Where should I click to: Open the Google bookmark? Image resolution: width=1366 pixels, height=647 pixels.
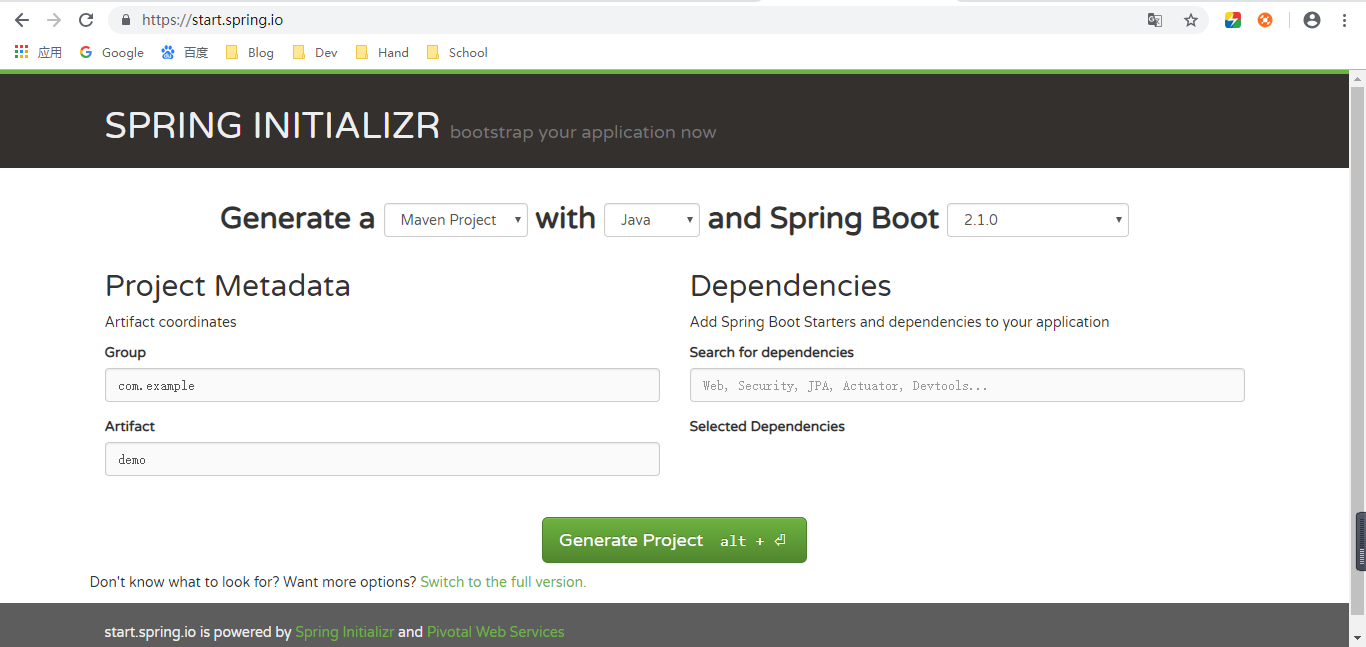point(111,52)
